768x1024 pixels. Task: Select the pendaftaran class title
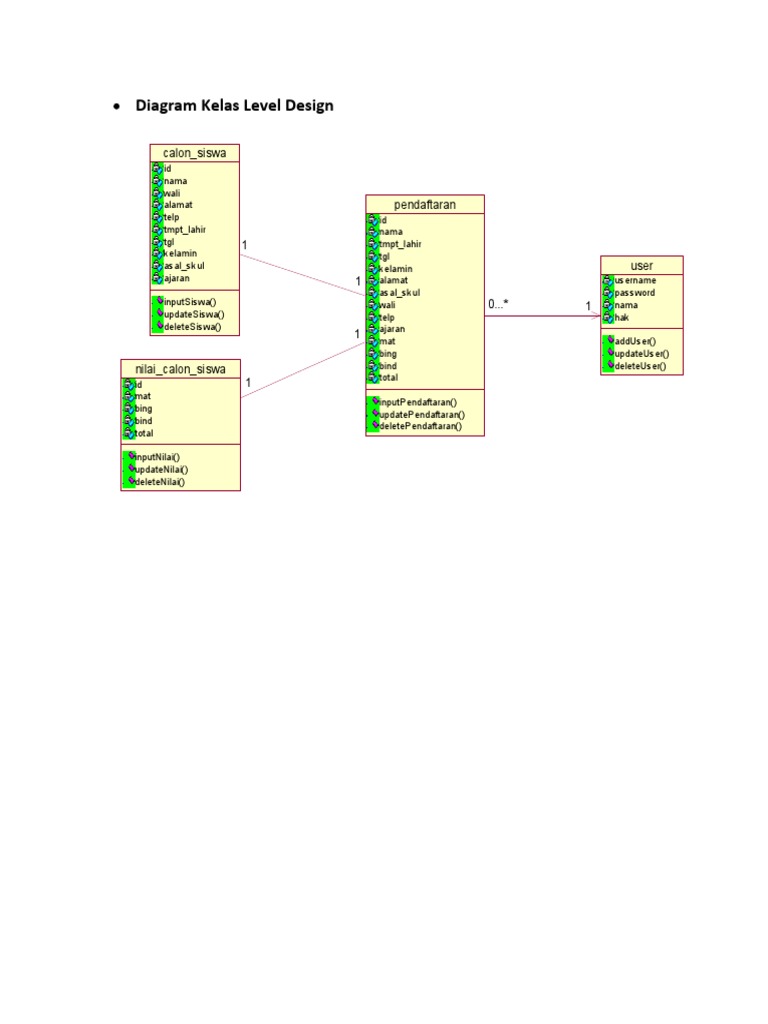point(424,204)
